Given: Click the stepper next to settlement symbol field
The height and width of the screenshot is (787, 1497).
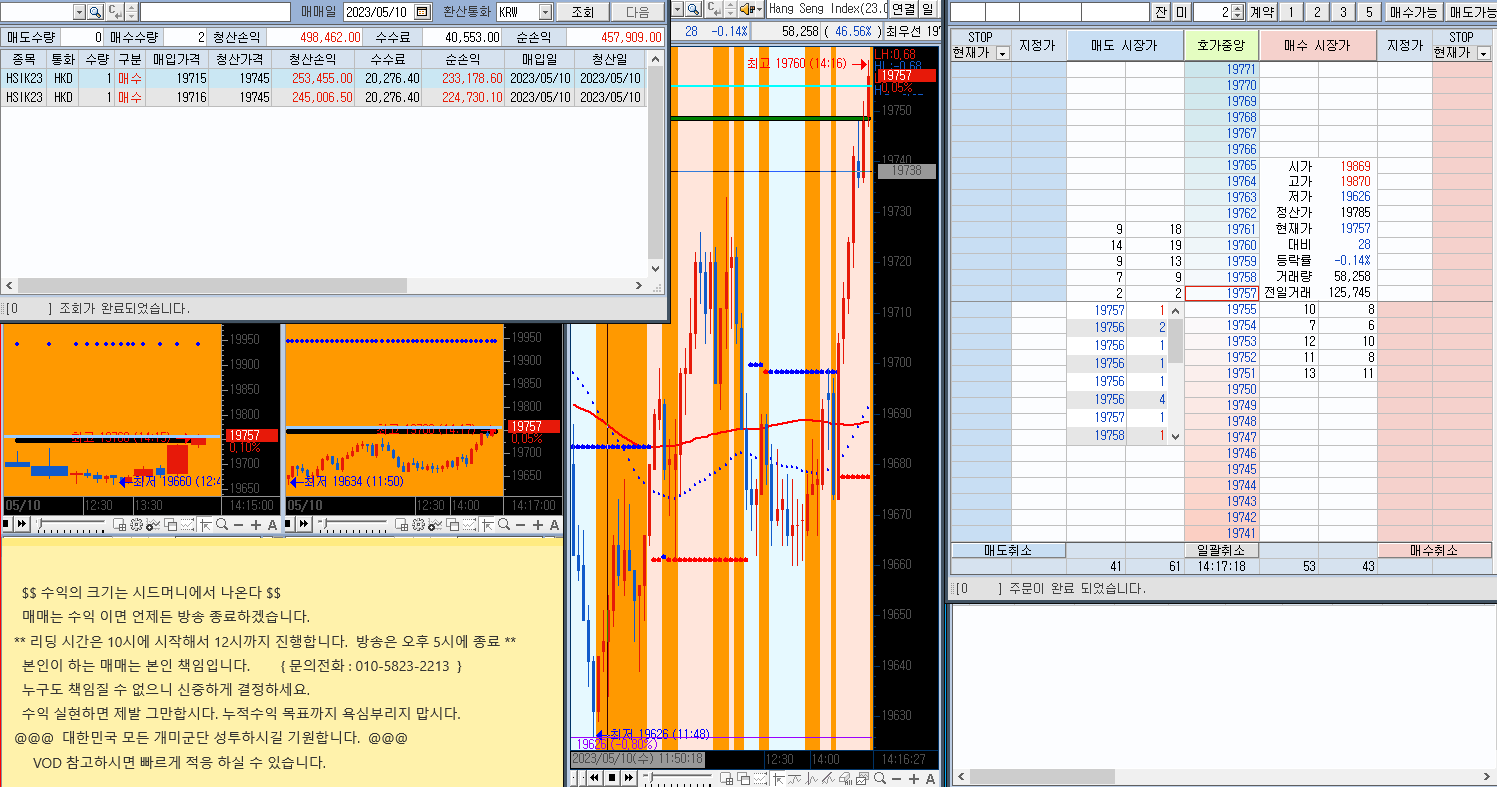Looking at the screenshot, I should pos(131,12).
